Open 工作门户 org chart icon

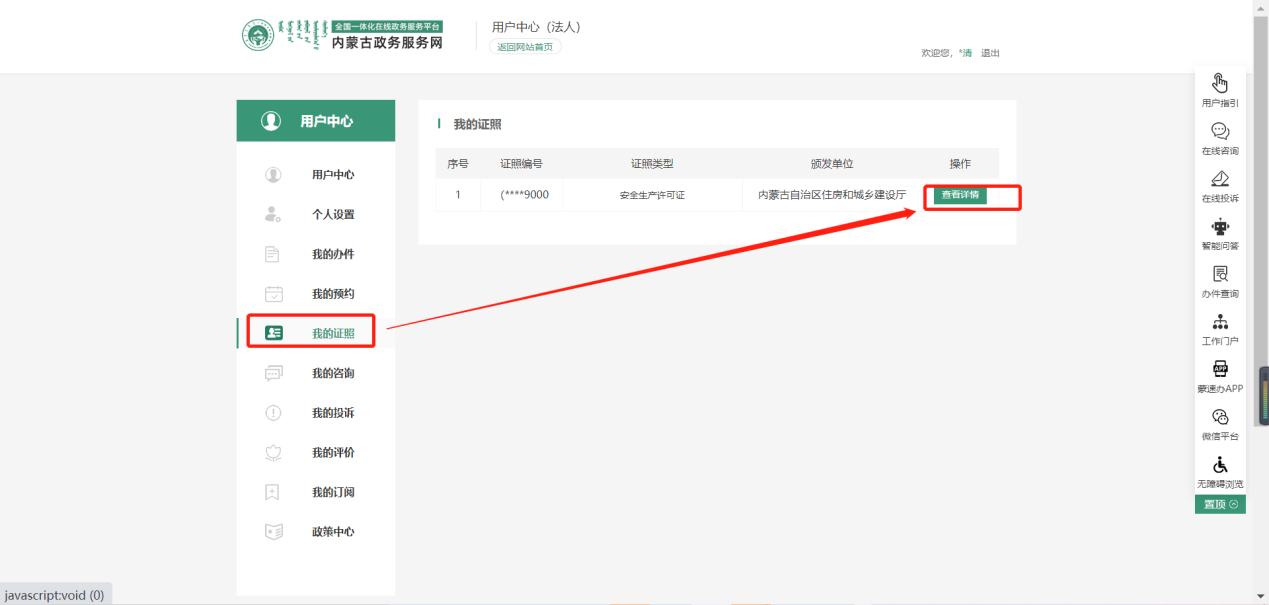click(x=1220, y=322)
